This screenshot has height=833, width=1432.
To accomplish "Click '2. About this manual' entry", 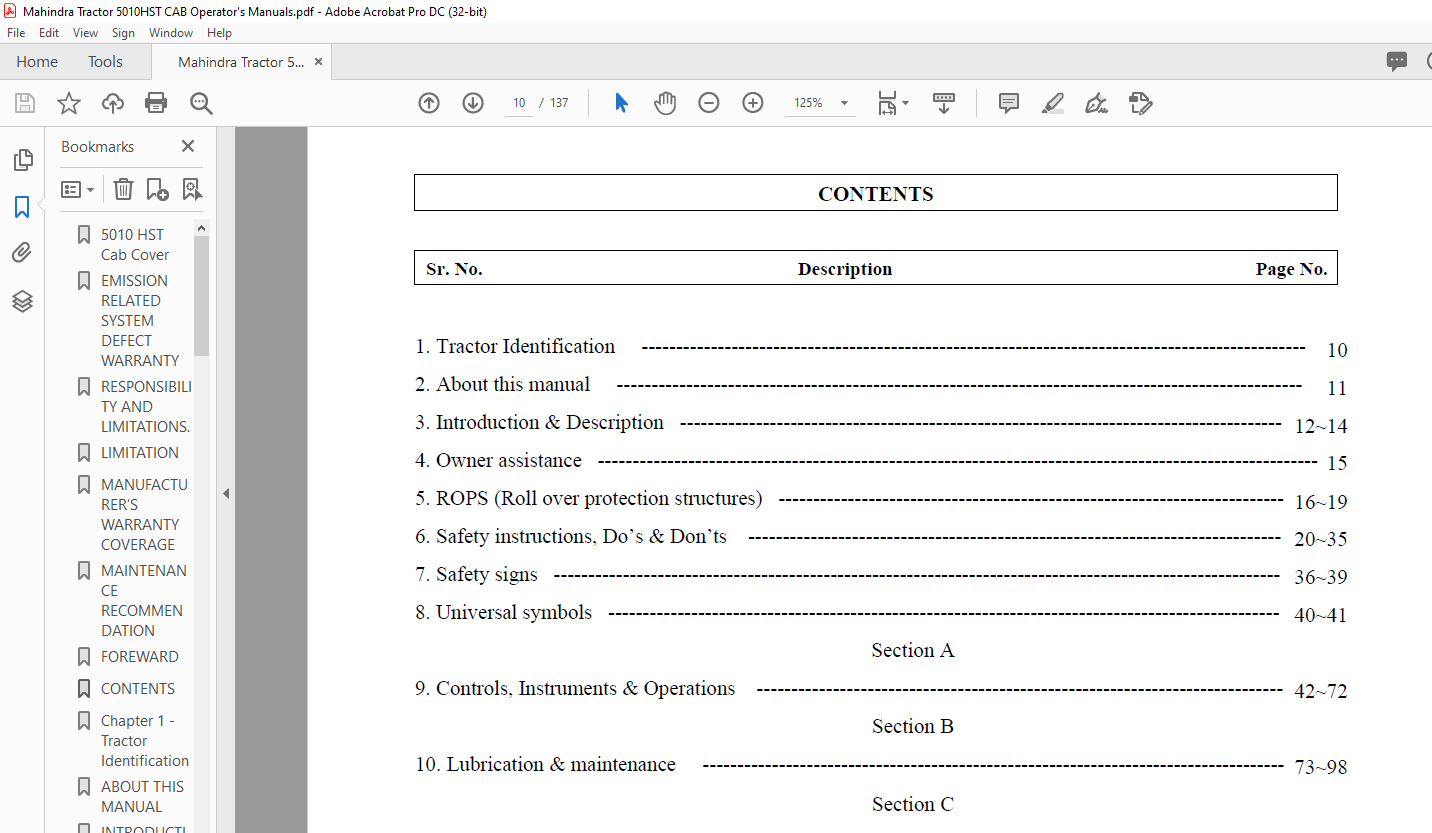I will [503, 384].
